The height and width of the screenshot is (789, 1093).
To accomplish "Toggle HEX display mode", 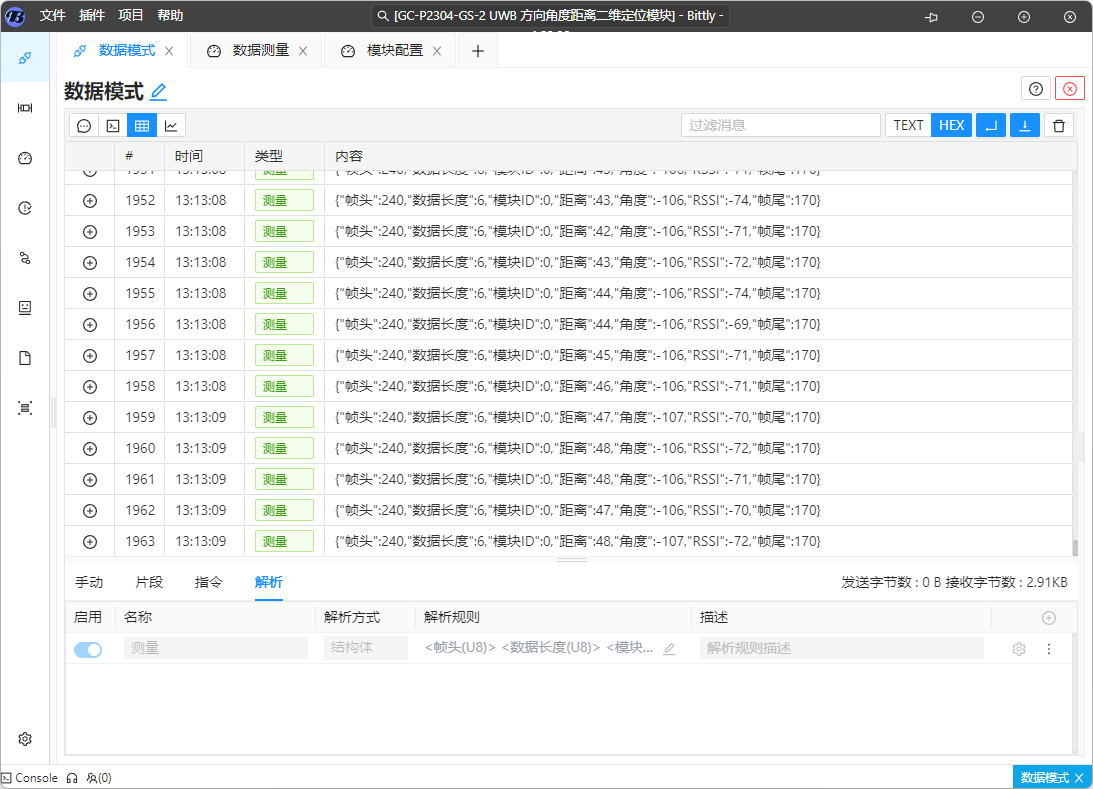I will [951, 125].
